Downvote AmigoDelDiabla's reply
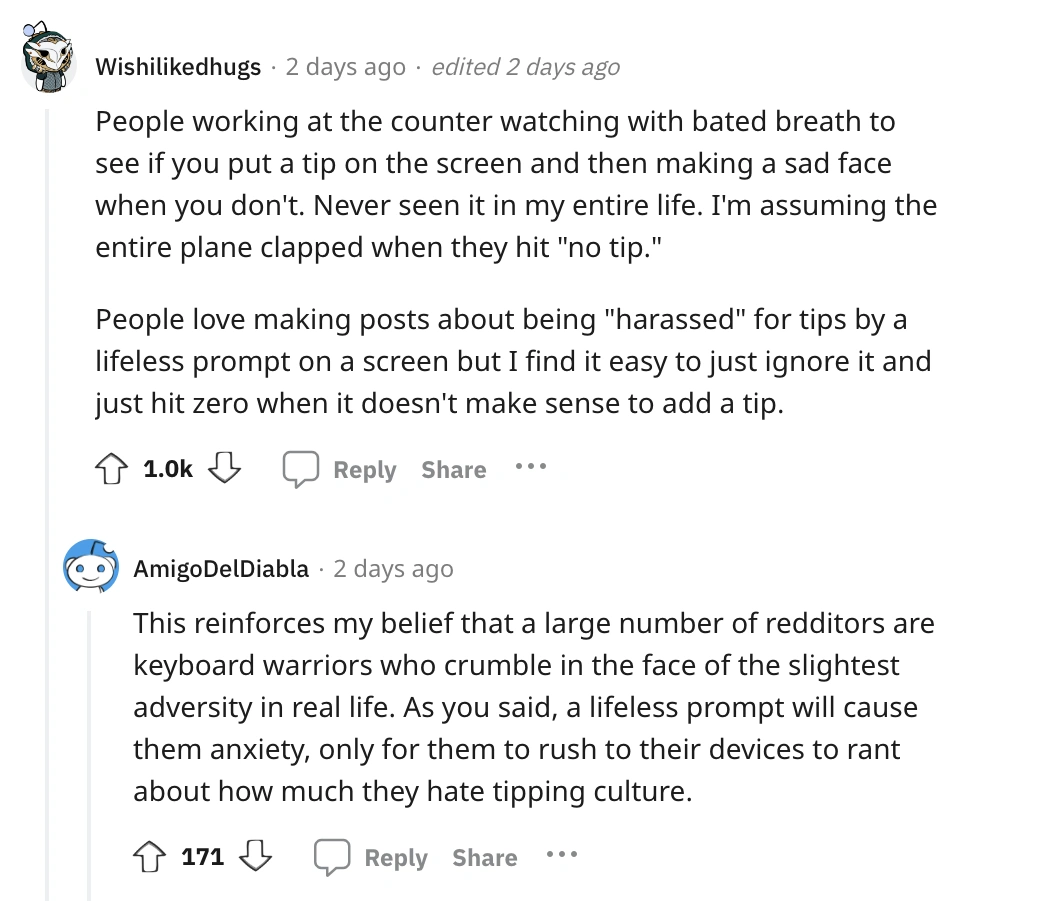The image size is (1064, 901). (258, 858)
